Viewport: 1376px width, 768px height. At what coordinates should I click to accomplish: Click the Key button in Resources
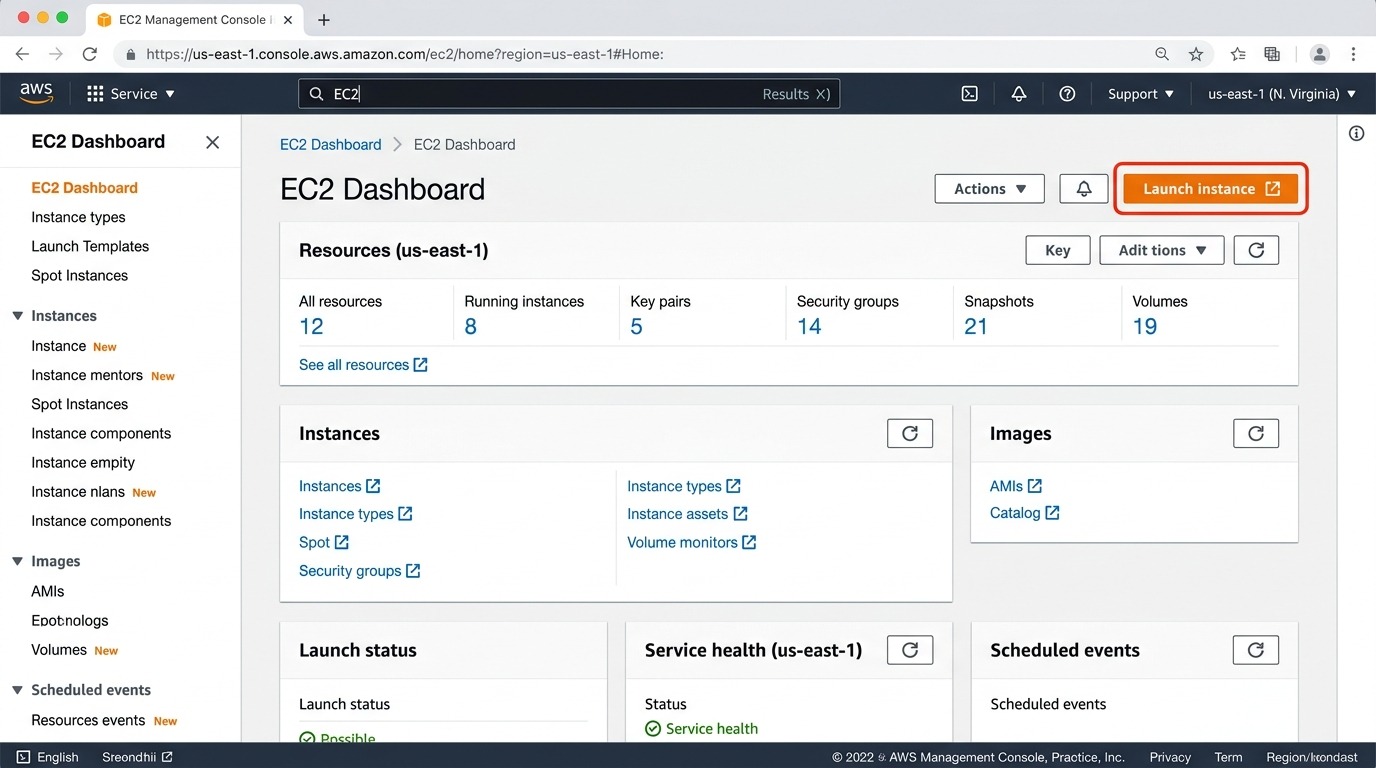pos(1057,251)
